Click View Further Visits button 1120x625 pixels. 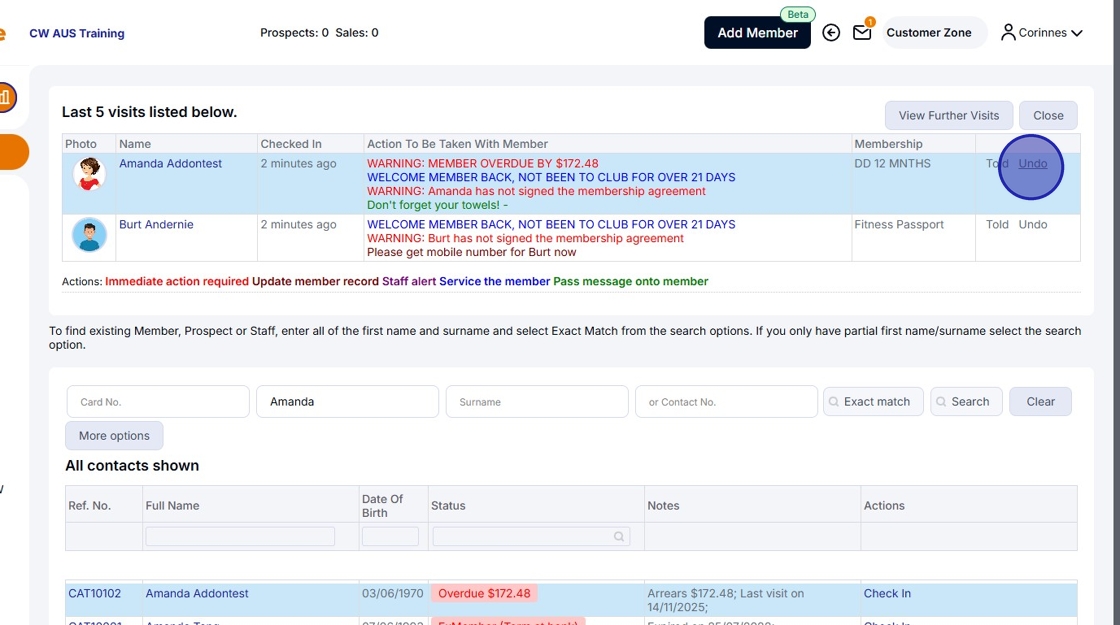(x=949, y=116)
